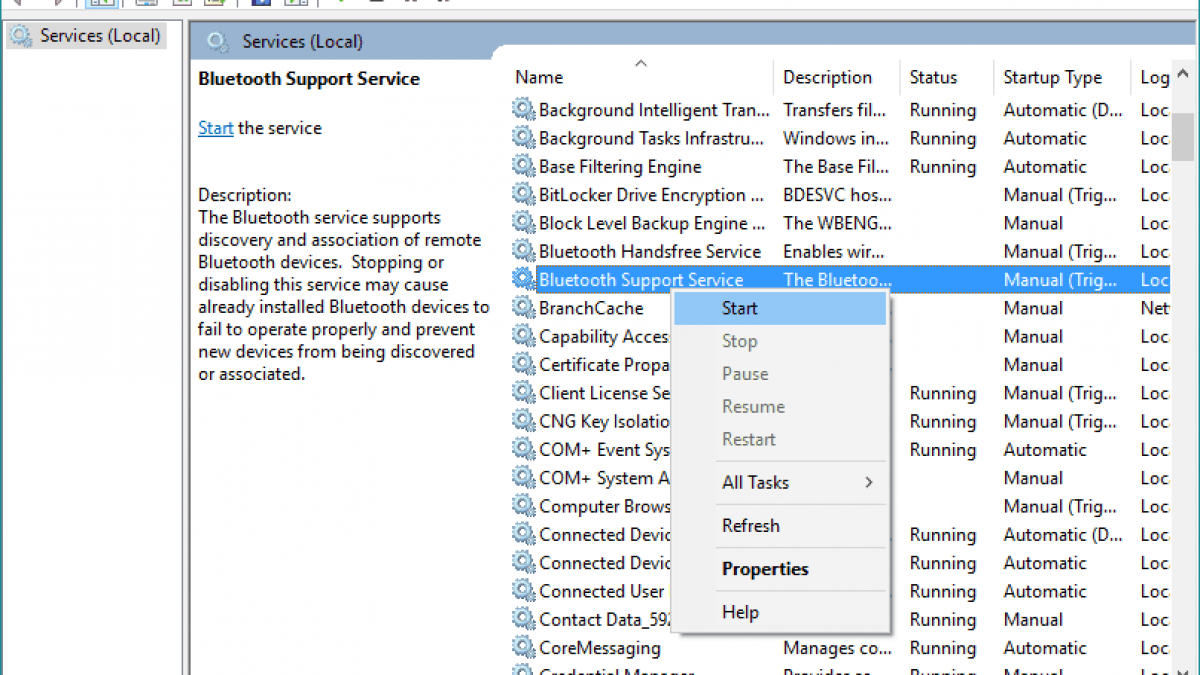The height and width of the screenshot is (675, 1200).
Task: Click the 'Manages co...' description cell
Action: tap(837, 647)
